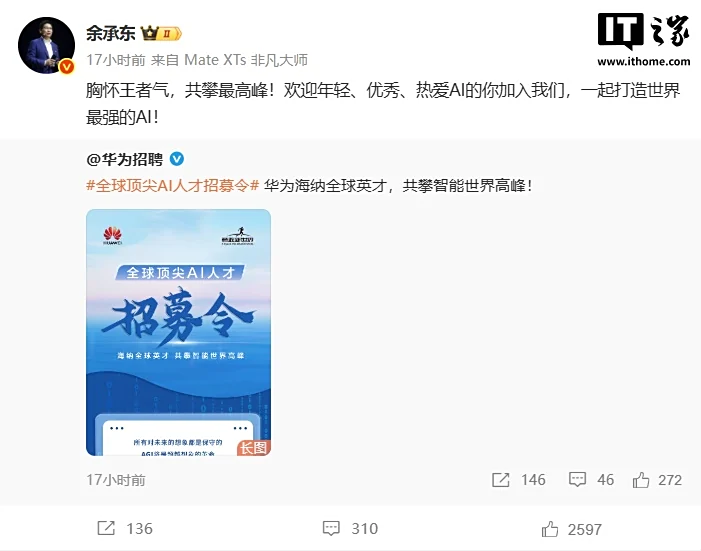This screenshot has height=551, width=701.
Task: Click the 长图 label on the poster
Action: coord(254,448)
